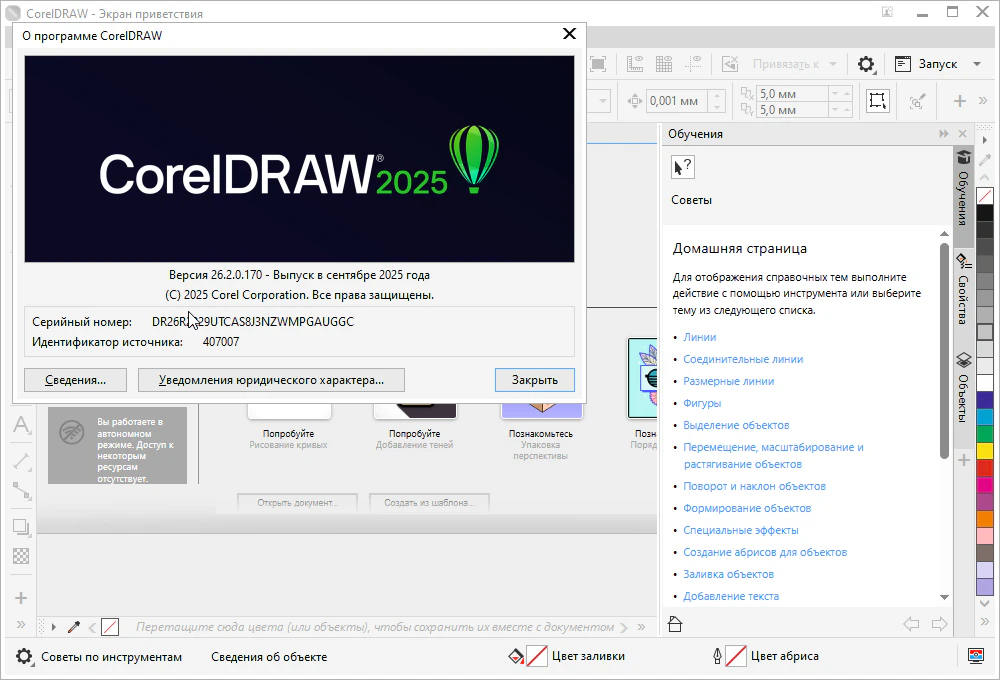
Task: Switch to the Свойства docker tab
Action: tap(963, 289)
